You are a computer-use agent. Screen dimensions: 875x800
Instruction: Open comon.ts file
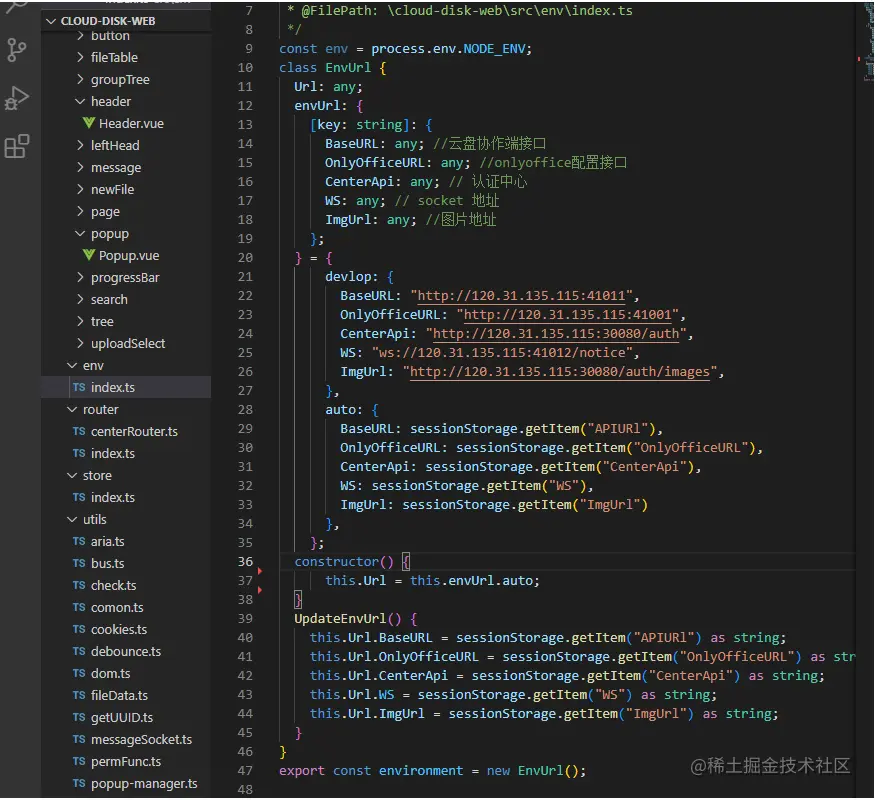(117, 608)
